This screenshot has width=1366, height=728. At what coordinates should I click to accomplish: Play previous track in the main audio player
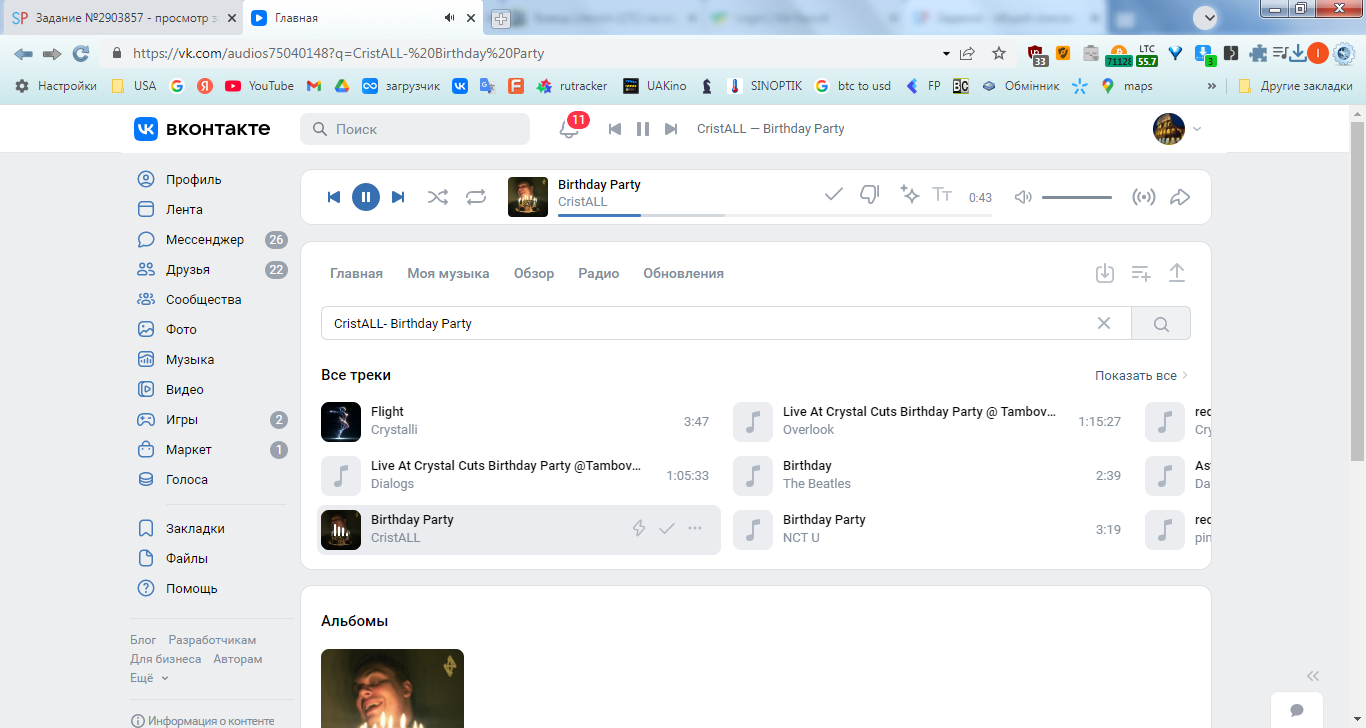point(334,197)
